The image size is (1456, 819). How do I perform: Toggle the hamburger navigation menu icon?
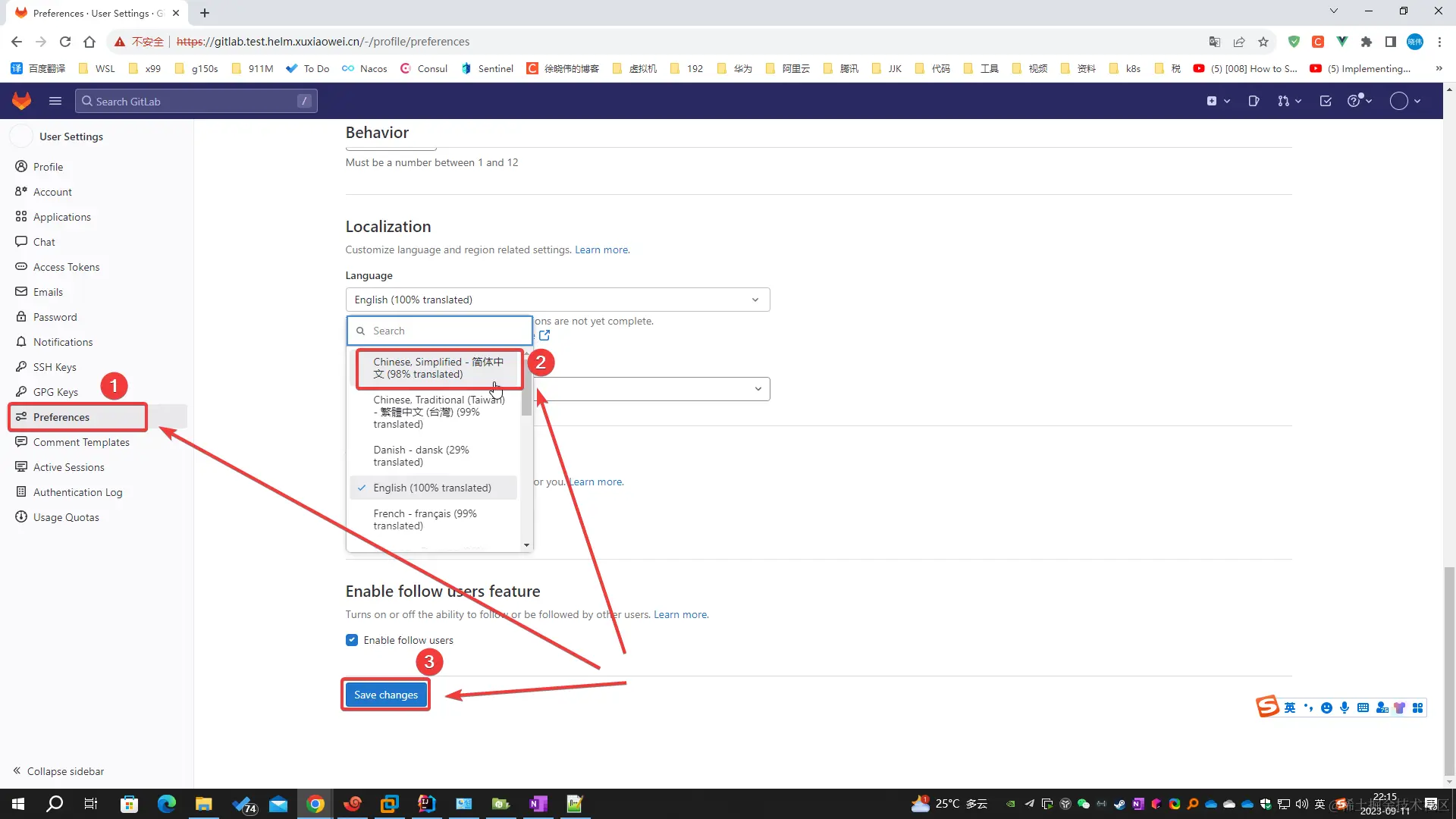[x=55, y=101]
